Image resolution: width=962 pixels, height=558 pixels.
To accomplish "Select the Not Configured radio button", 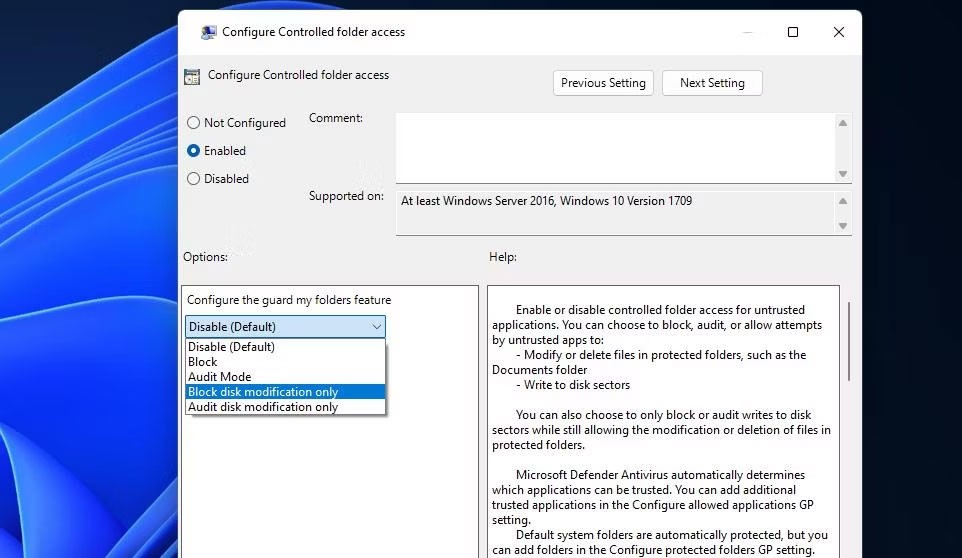I will click(x=194, y=123).
